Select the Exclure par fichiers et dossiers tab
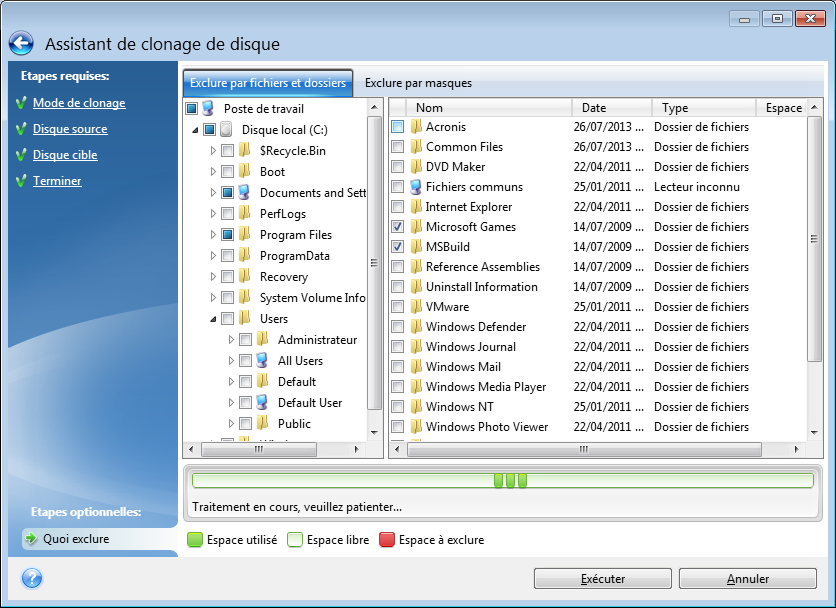The width and height of the screenshot is (836, 608). tap(268, 83)
